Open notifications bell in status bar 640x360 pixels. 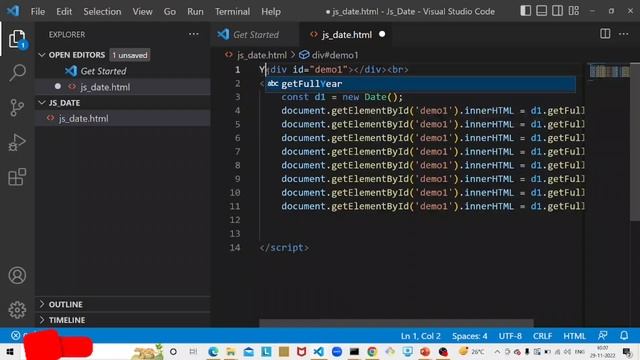(624, 336)
